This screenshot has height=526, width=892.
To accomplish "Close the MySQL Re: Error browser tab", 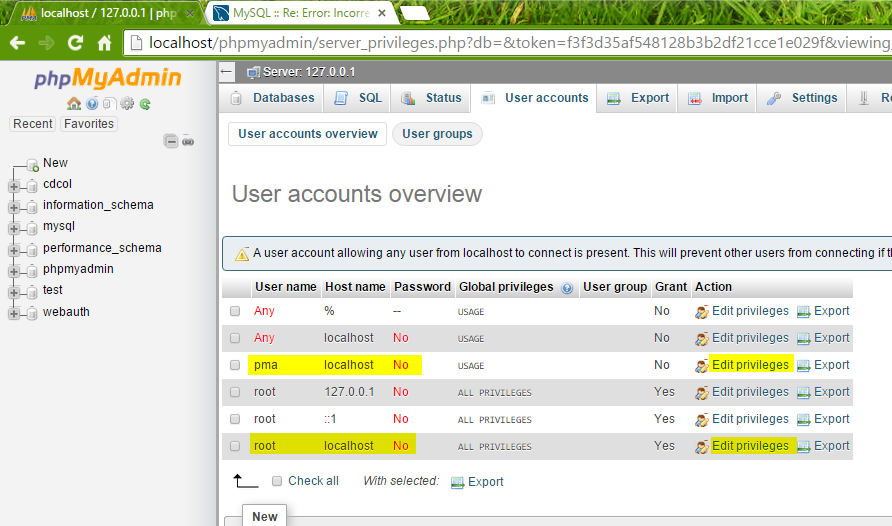I will (x=382, y=13).
